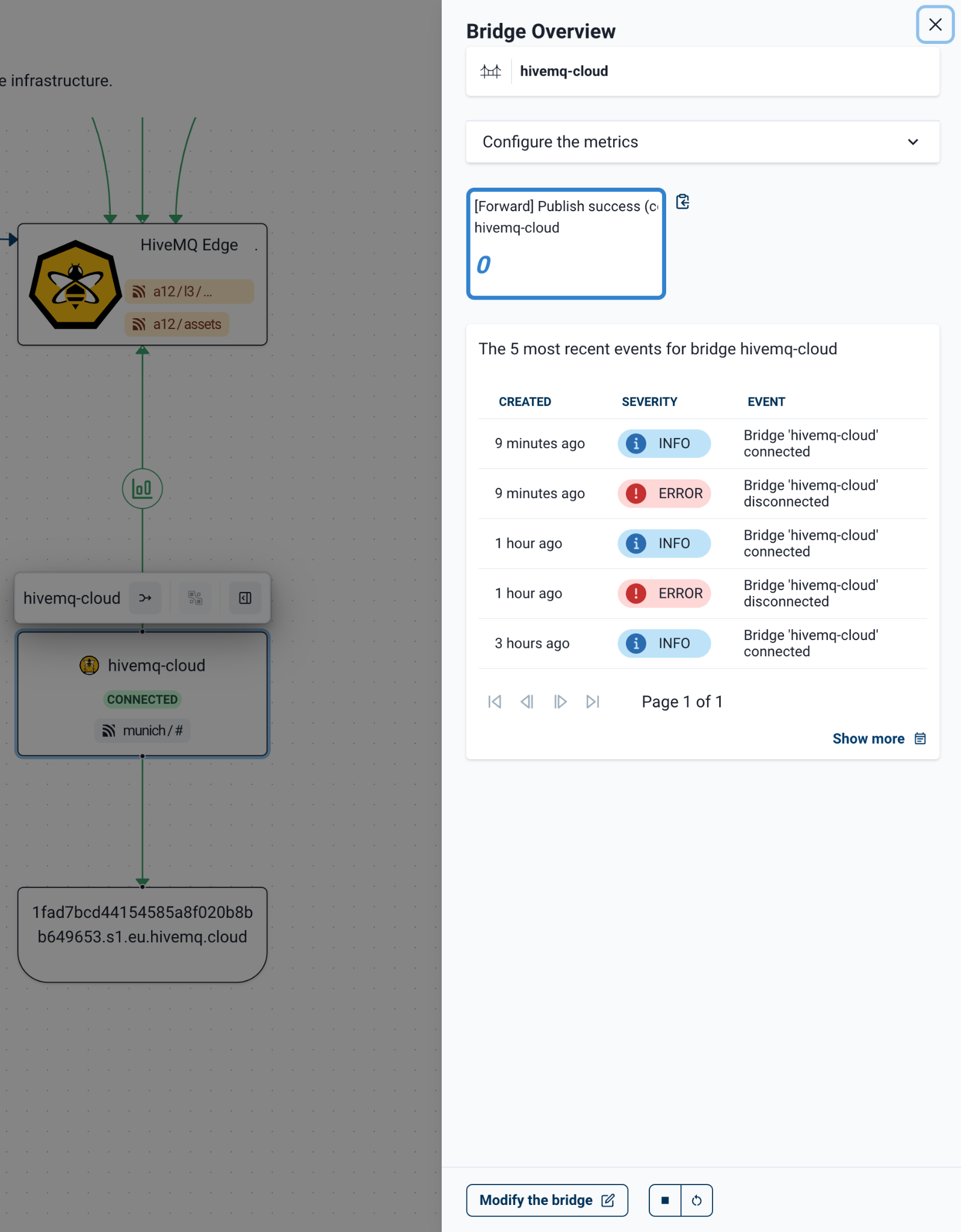Go to previous page of events
Screen dimensions: 961x1232
527,701
